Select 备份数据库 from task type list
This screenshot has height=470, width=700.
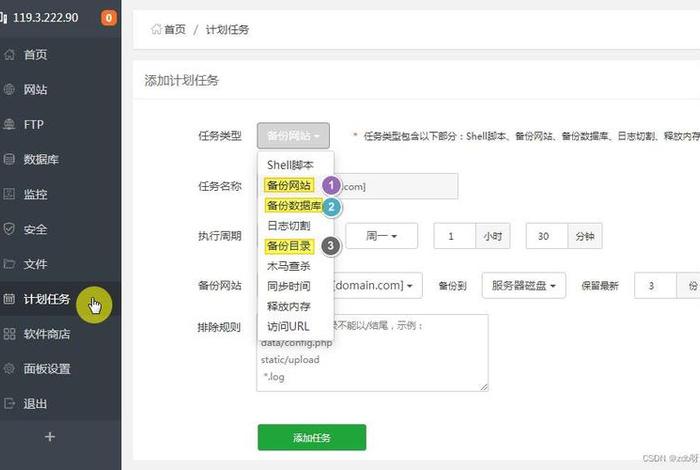[294, 206]
